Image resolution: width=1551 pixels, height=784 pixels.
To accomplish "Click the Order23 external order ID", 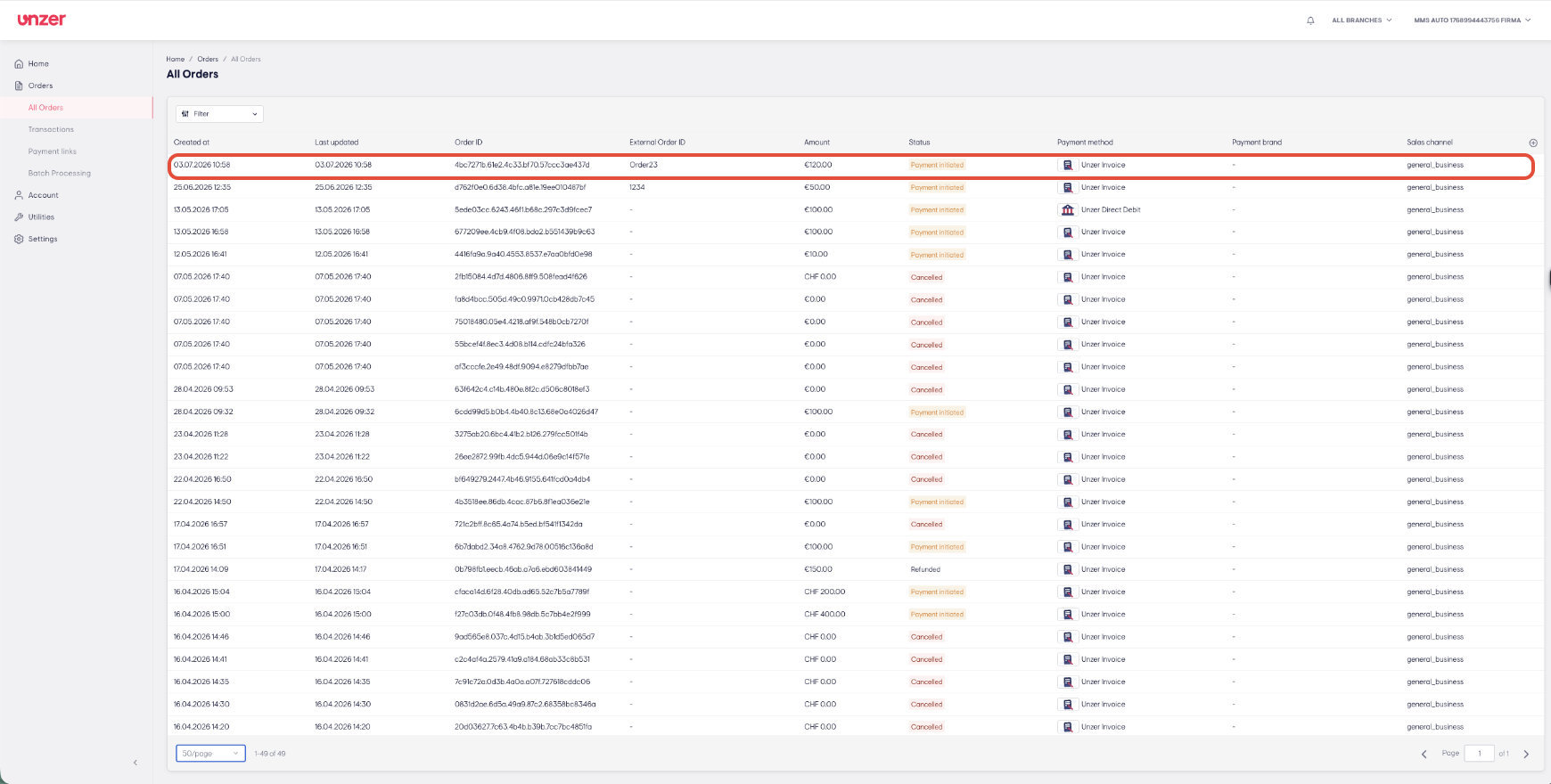I will point(644,165).
